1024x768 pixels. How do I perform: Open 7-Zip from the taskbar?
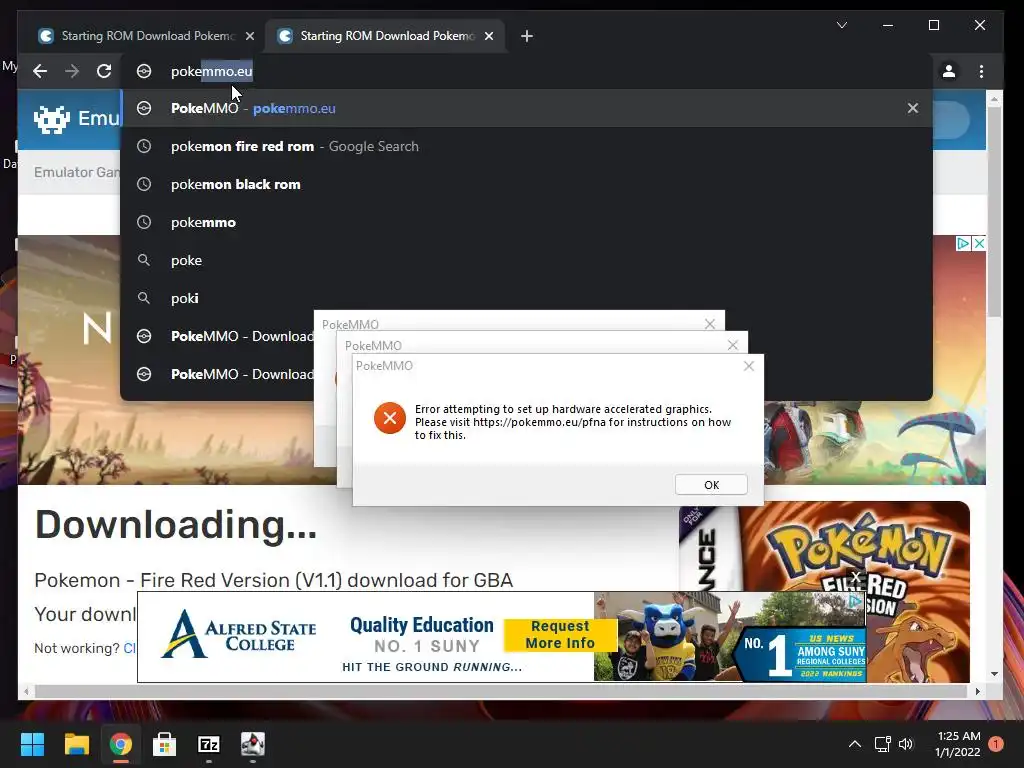click(x=209, y=744)
